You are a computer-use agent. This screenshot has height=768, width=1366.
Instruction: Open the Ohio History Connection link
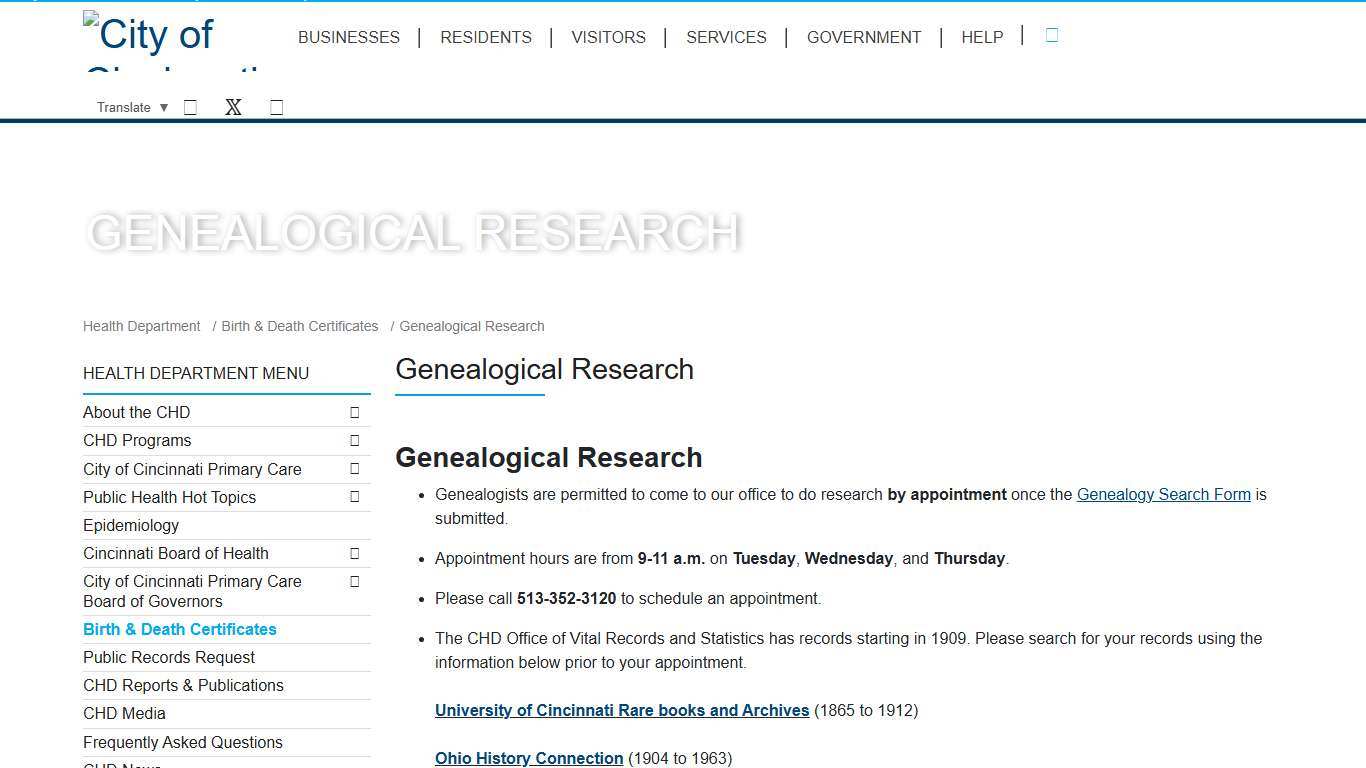(529, 758)
